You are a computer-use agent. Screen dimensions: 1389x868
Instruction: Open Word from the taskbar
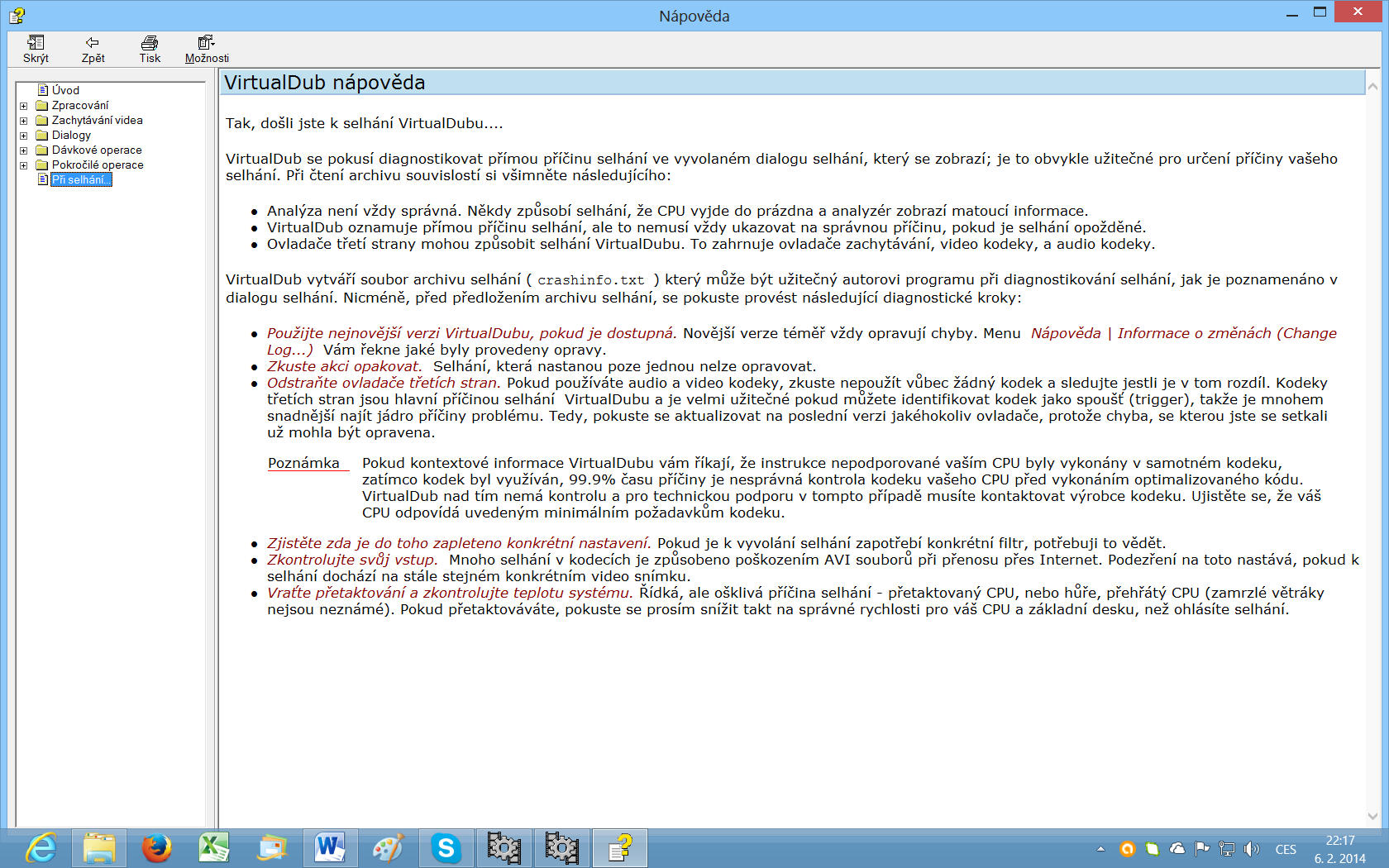point(330,848)
